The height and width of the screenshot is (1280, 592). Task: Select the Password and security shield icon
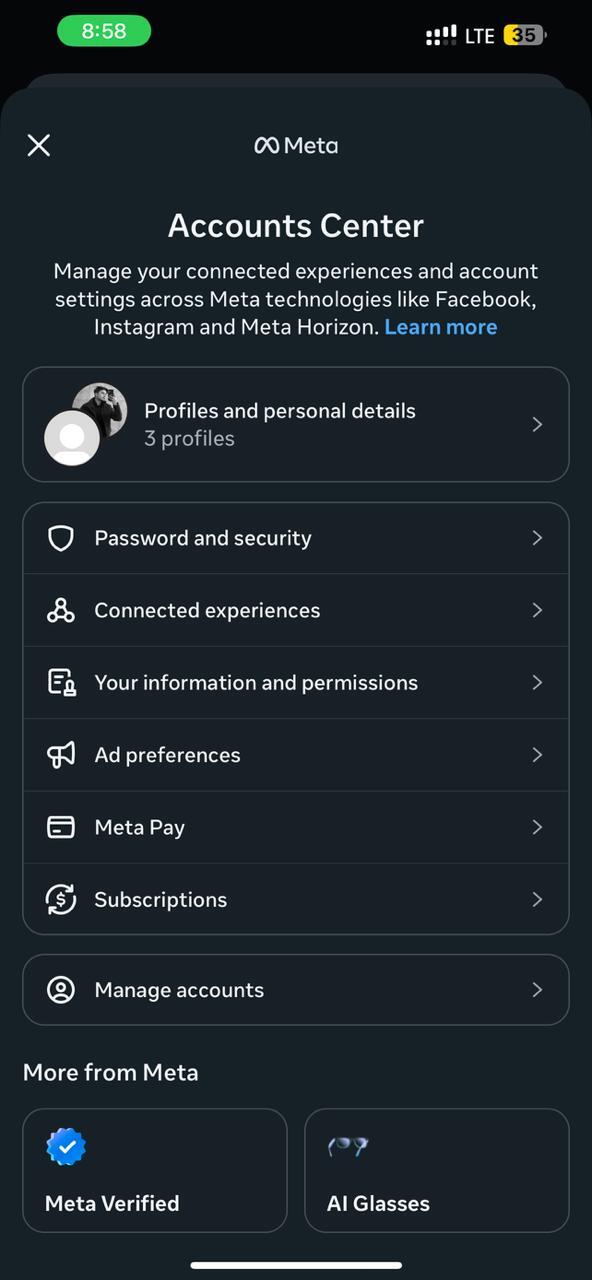tap(61, 538)
